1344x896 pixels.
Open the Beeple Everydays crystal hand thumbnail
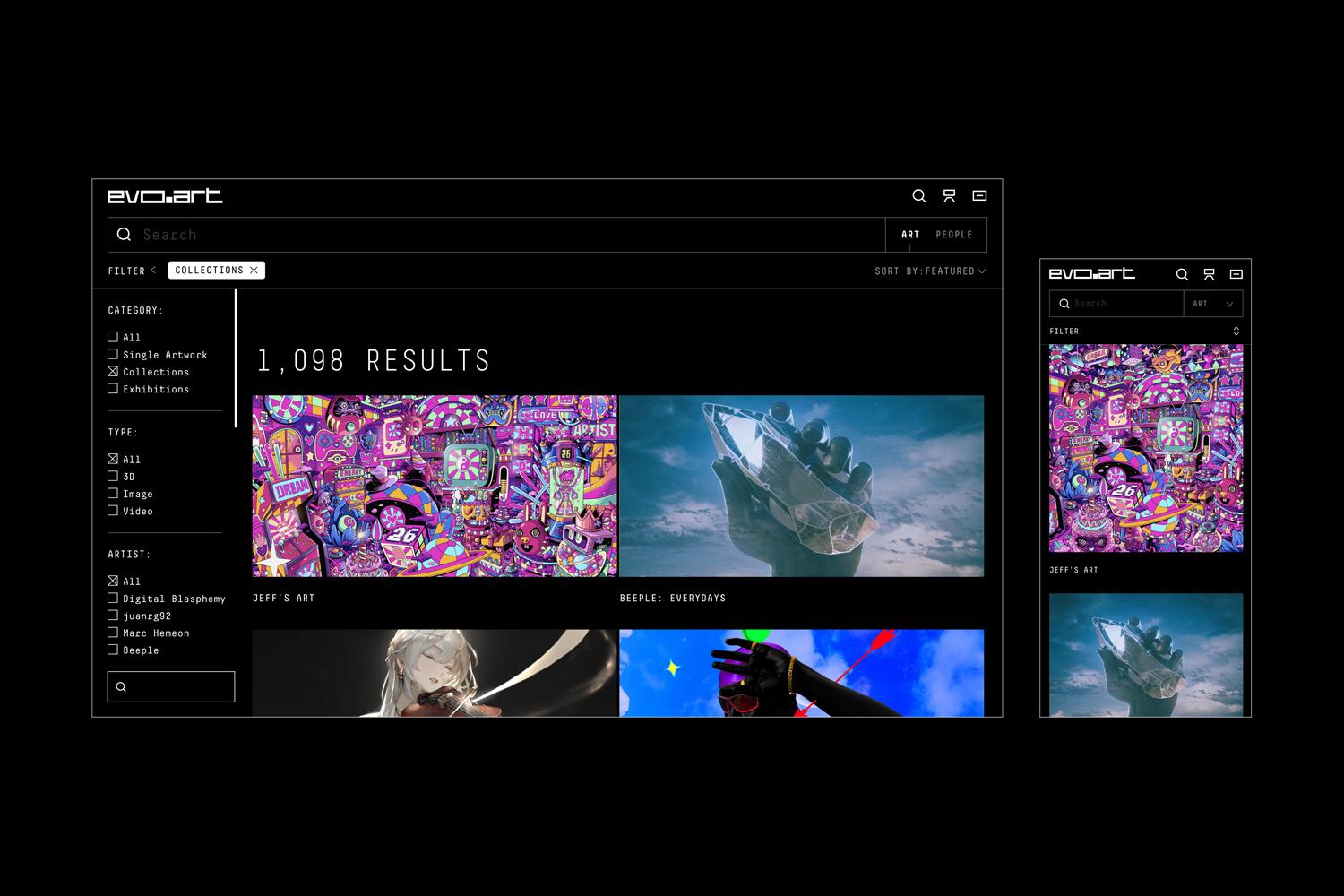click(802, 486)
